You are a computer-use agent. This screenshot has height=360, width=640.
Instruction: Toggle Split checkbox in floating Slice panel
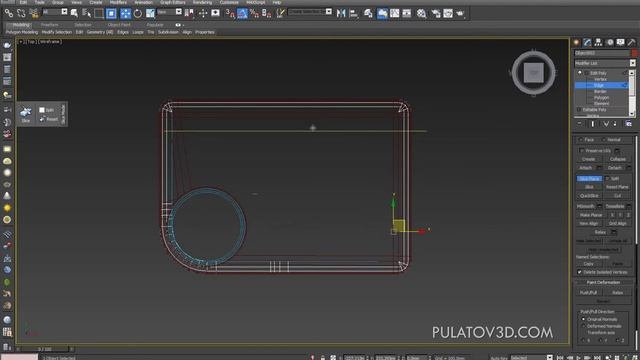42,110
